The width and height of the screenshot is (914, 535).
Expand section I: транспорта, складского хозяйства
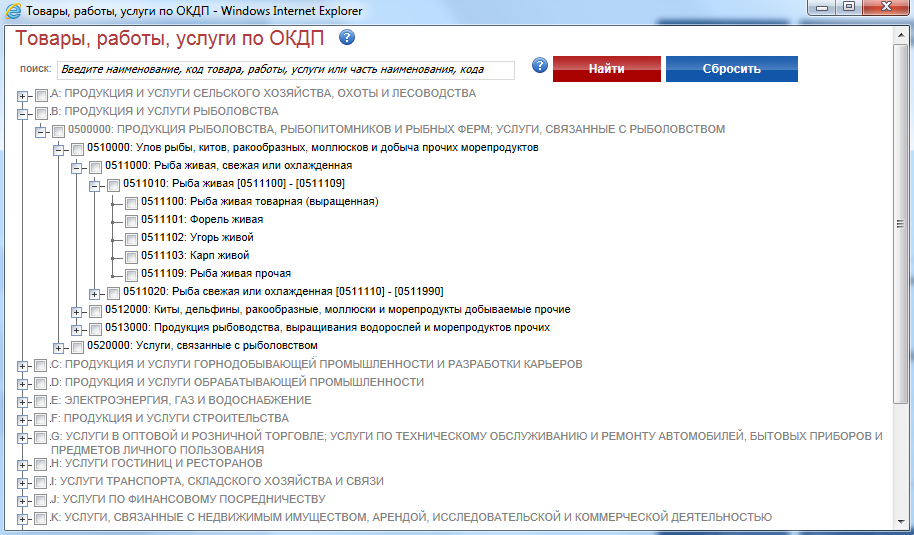point(22,484)
